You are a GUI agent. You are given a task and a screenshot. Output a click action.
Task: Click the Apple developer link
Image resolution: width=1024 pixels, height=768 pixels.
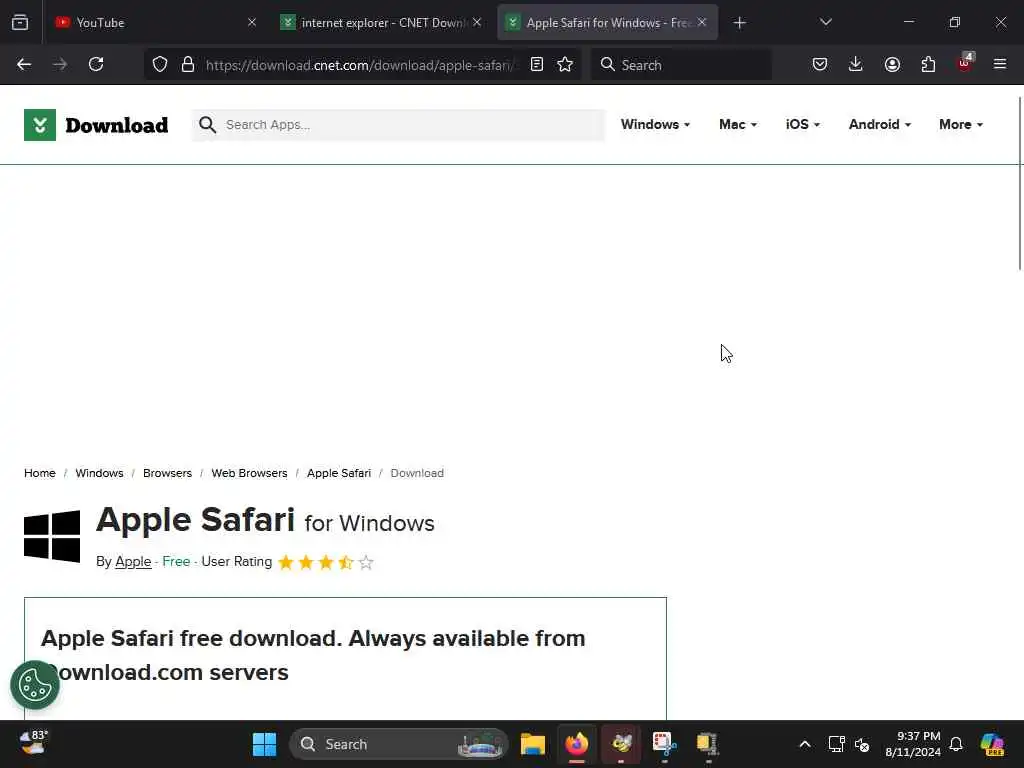pos(133,562)
